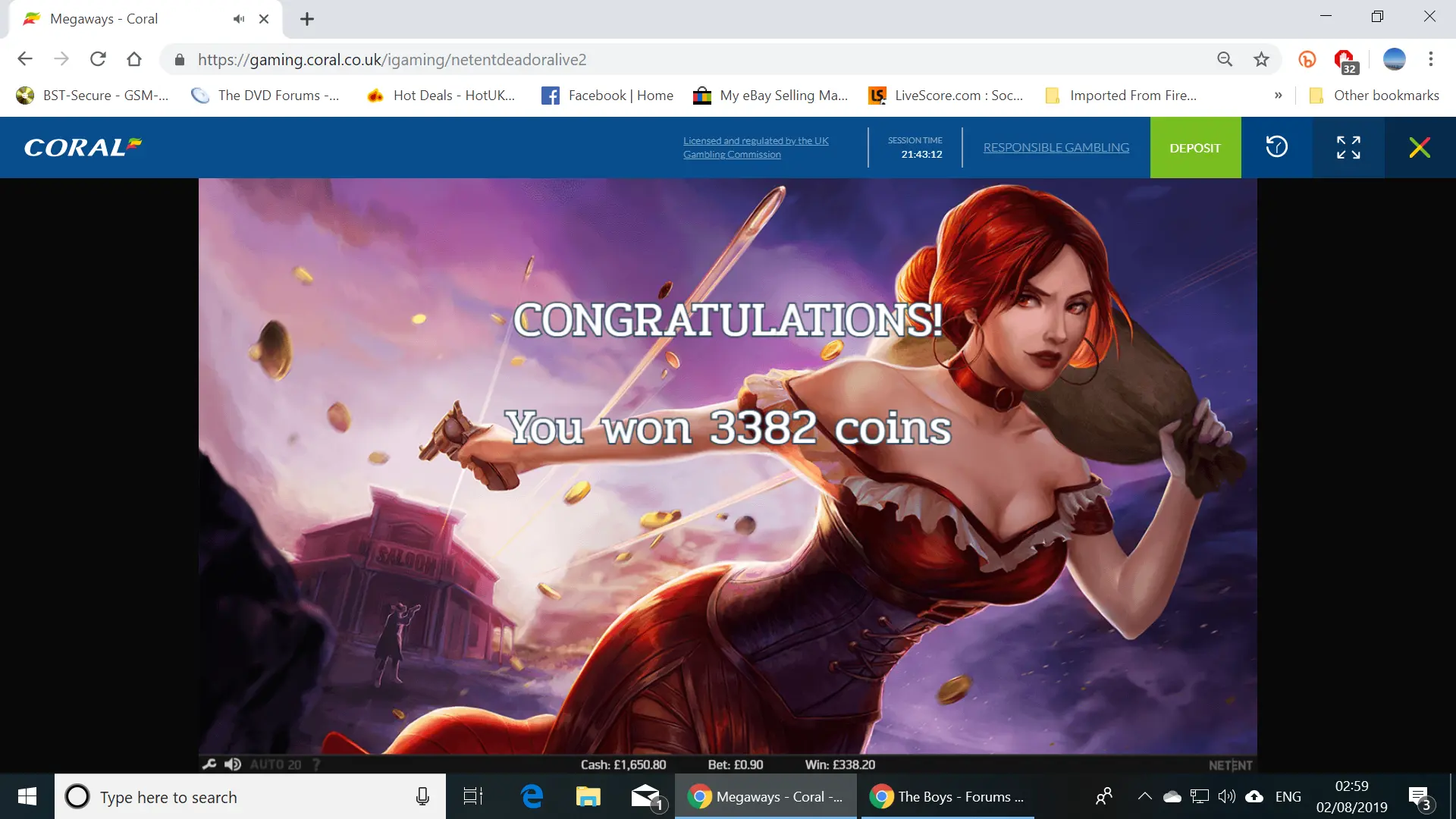Click the address bar URL field
The image size is (1456, 819).
(682, 59)
